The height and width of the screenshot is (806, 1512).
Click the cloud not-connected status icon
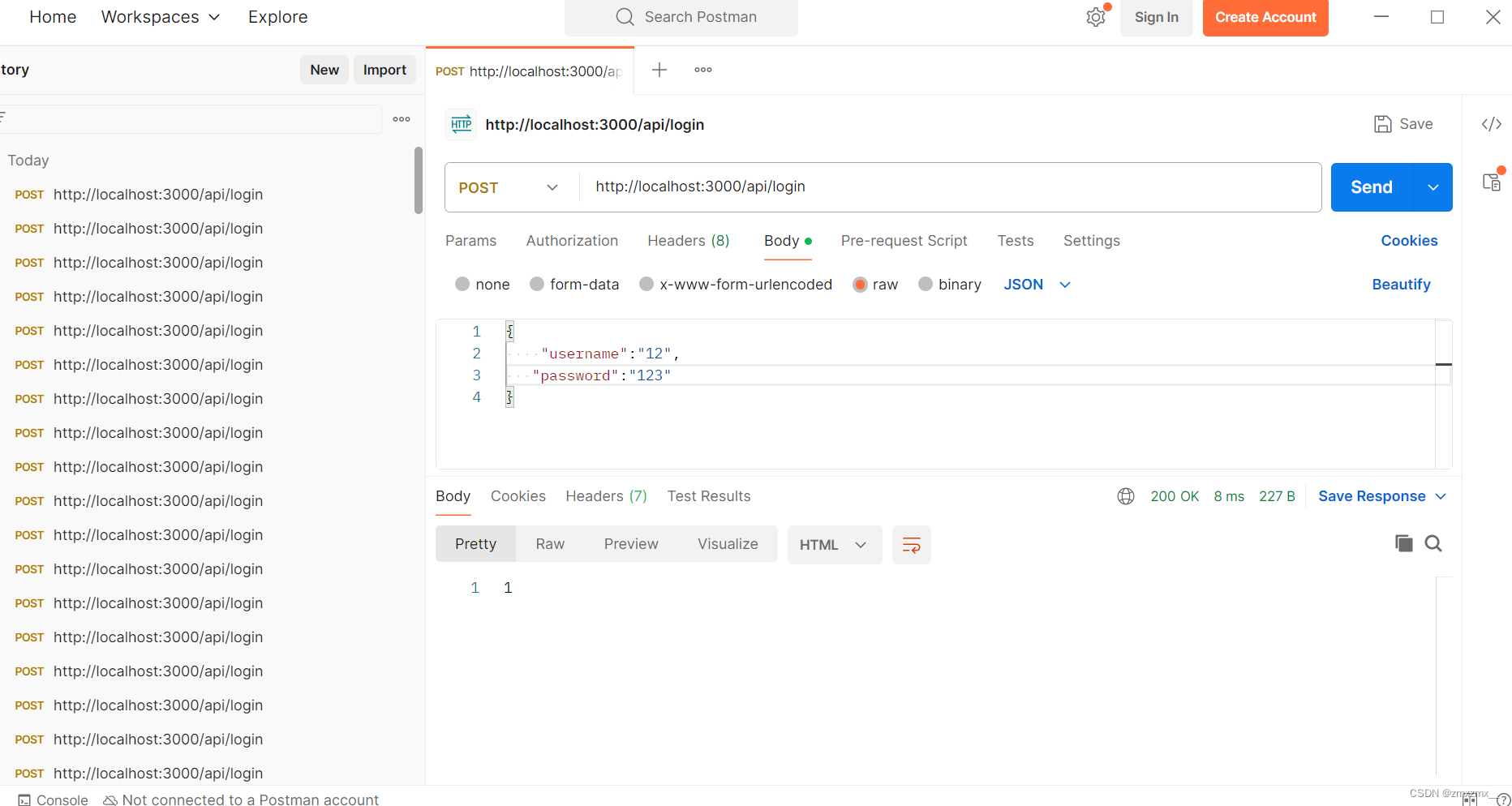point(110,800)
